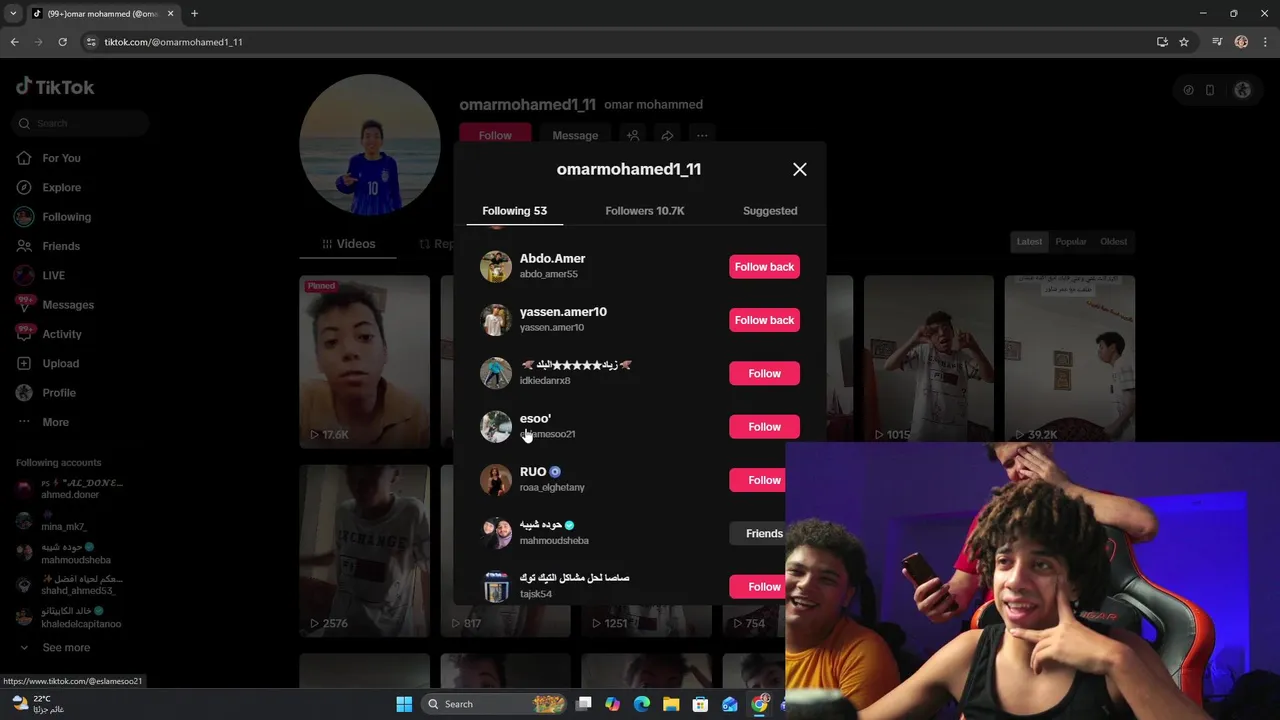
Task: Bookmark this page with the star icon
Action: [1184, 42]
